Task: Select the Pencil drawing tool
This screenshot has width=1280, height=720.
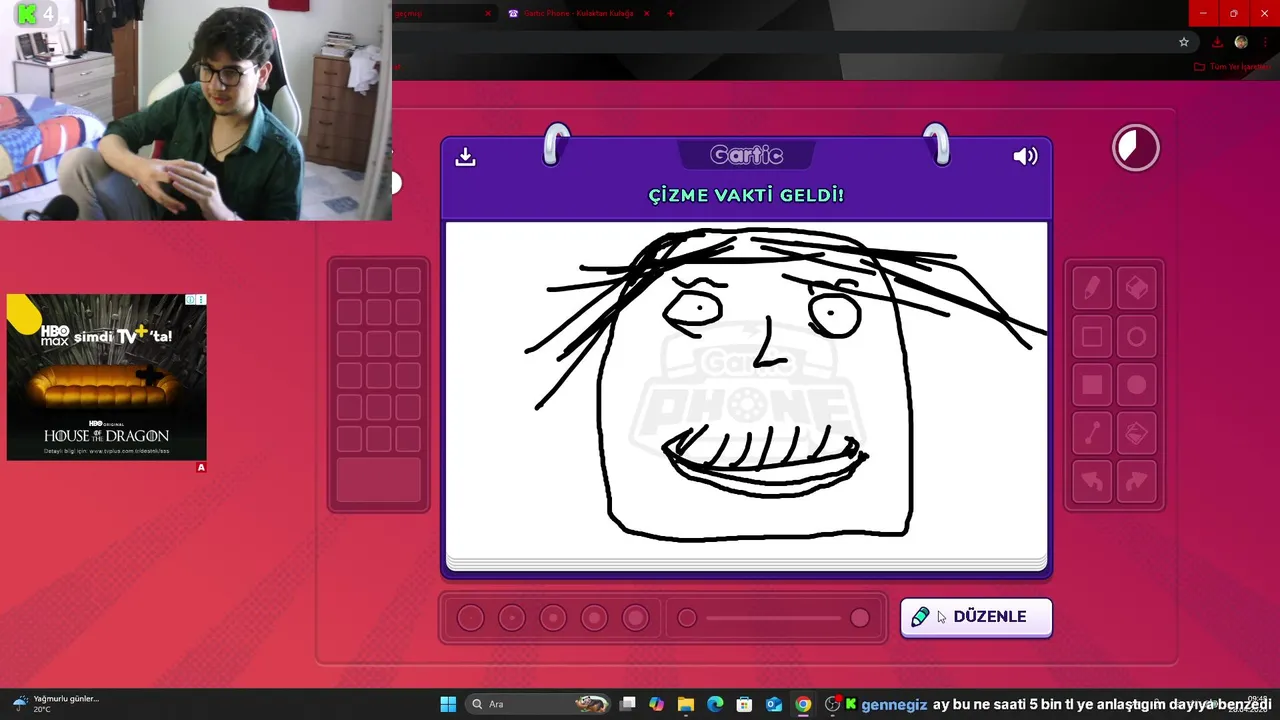Action: pyautogui.click(x=1092, y=288)
